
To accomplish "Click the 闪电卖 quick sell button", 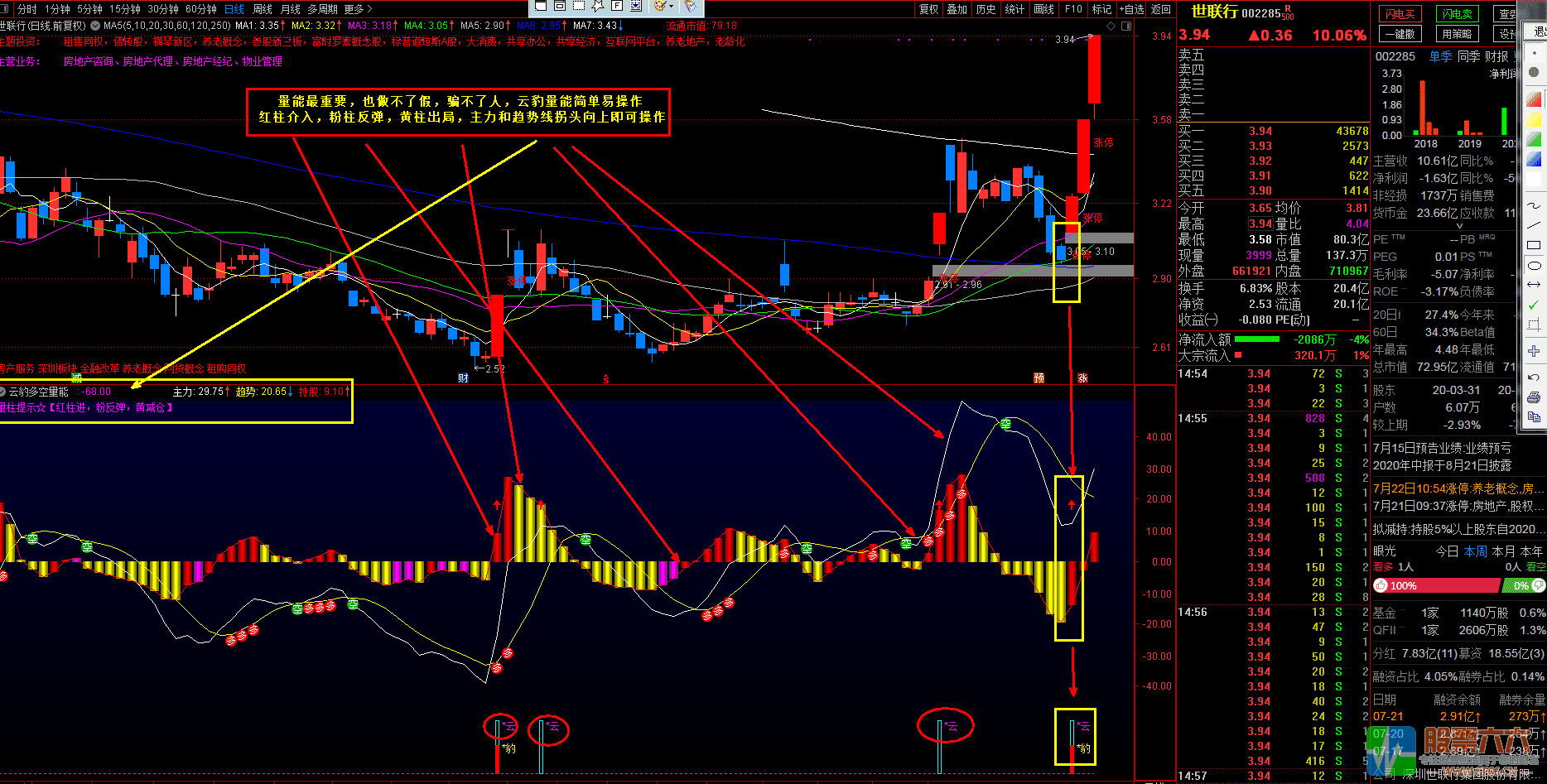I will coord(1458,14).
